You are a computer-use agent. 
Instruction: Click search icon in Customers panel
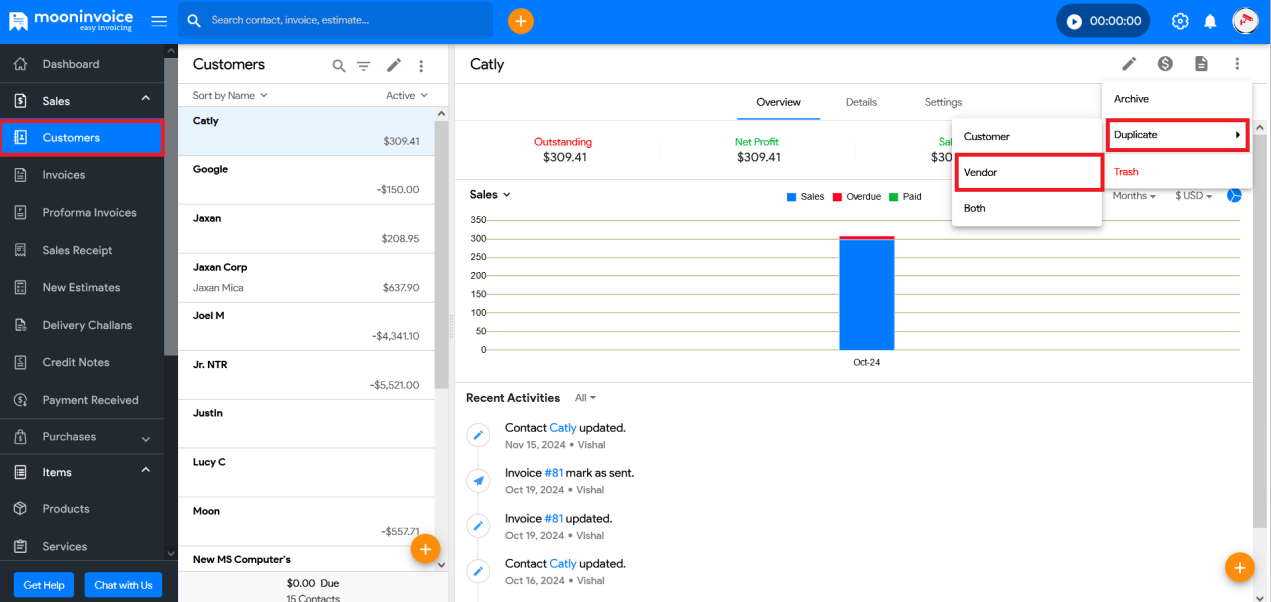(x=339, y=66)
